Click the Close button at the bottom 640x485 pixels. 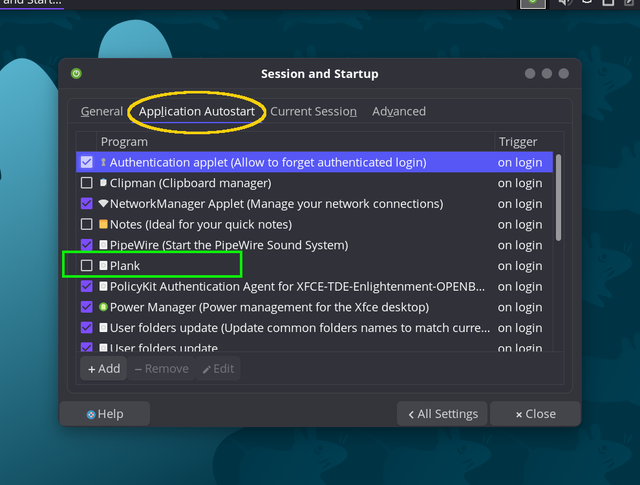pos(535,414)
